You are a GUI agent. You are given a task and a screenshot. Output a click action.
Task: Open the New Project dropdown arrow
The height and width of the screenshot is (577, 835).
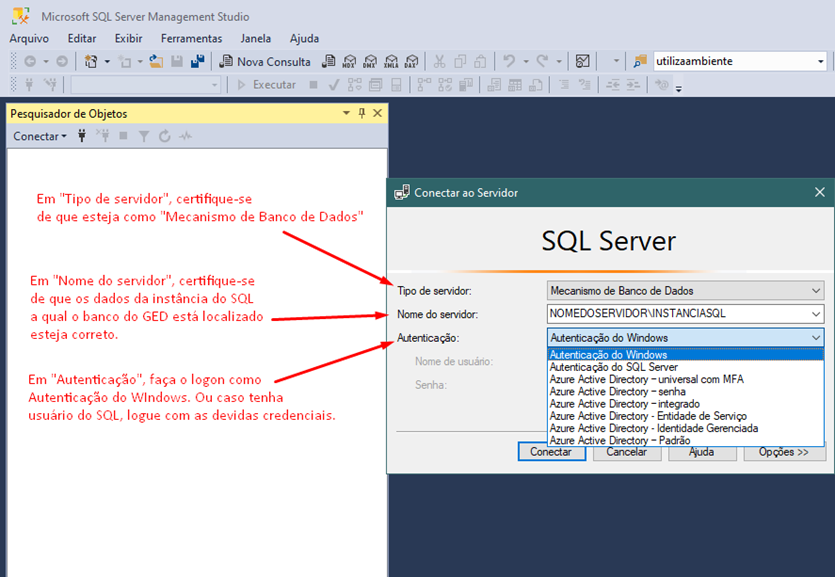(x=107, y=62)
